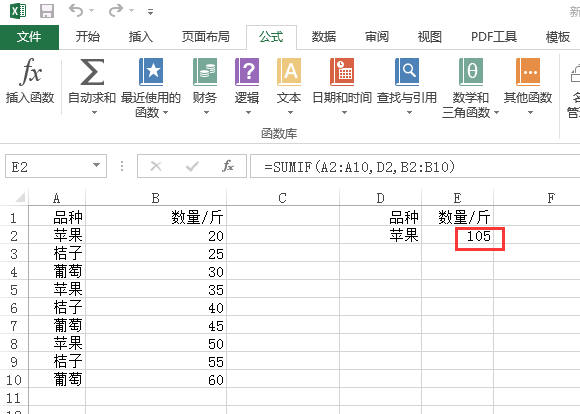The width and height of the screenshot is (580, 414).
Task: Expand the Undo history dropdown arrow
Action: [91, 11]
